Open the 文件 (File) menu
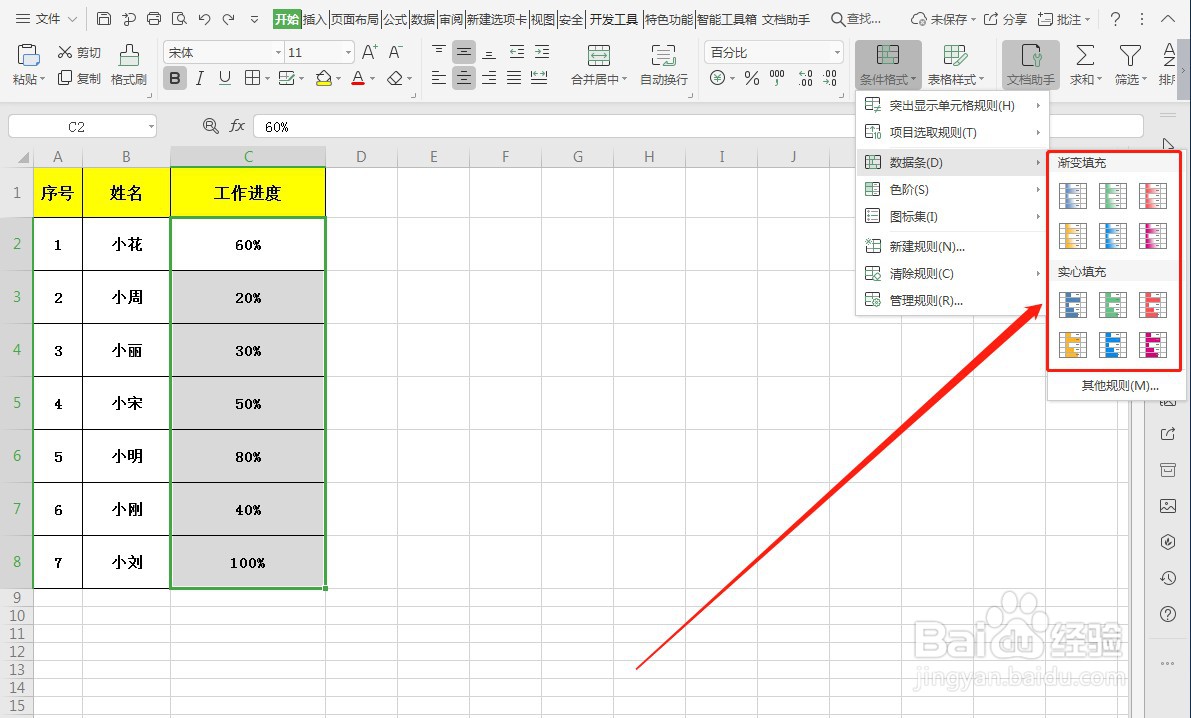Image resolution: width=1191 pixels, height=718 pixels. [x=46, y=19]
